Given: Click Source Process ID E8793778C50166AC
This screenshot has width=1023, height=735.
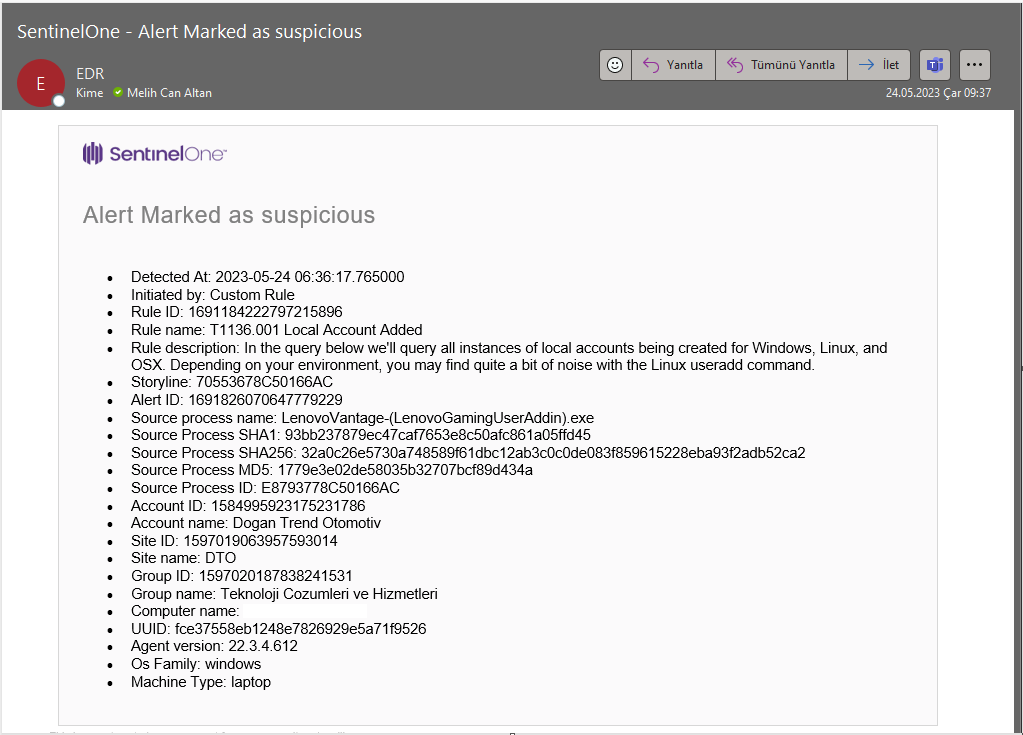Looking at the screenshot, I should pos(265,488).
